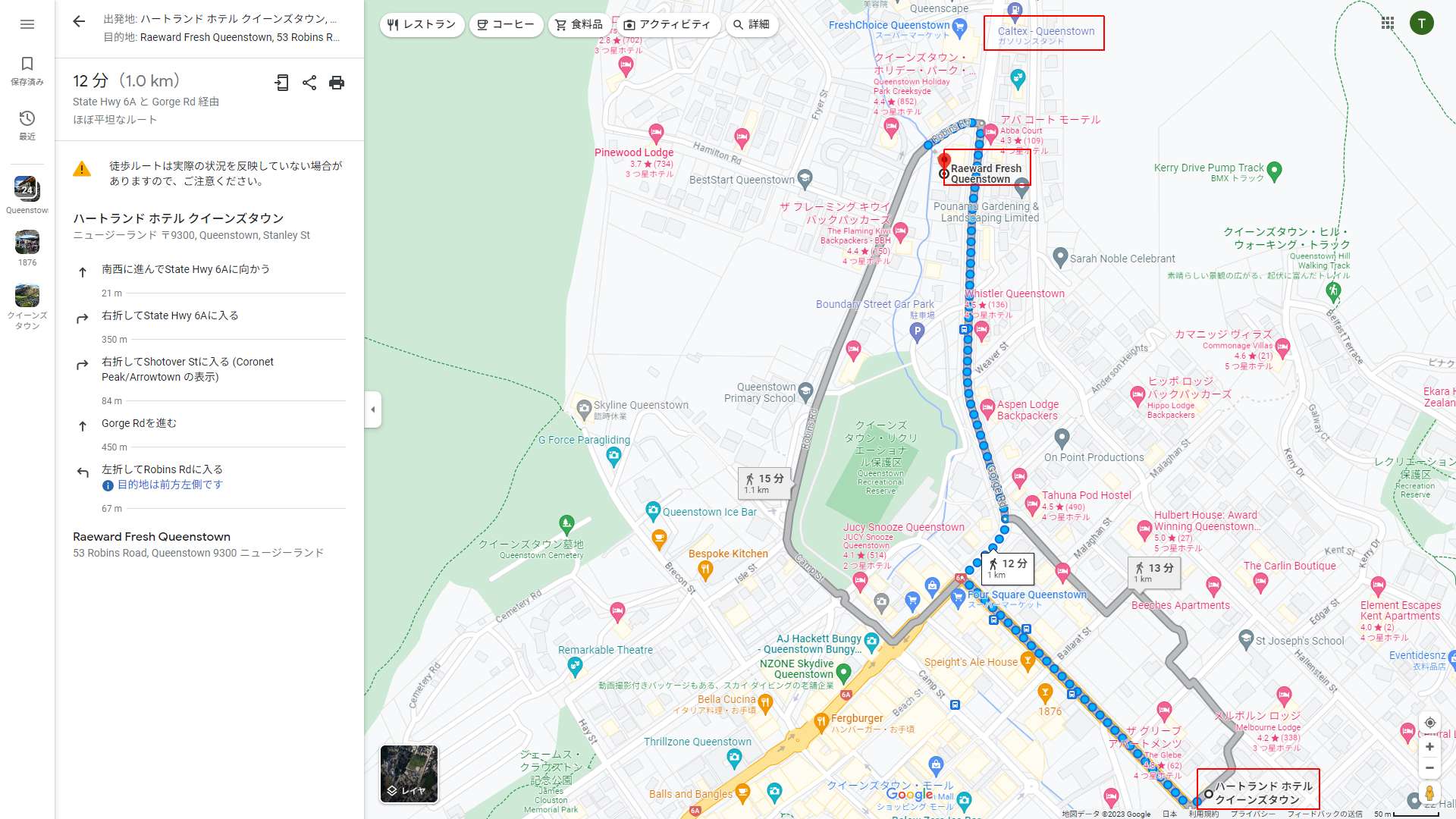
Task: Open Four Square Queenstown label
Action: pos(1027,595)
